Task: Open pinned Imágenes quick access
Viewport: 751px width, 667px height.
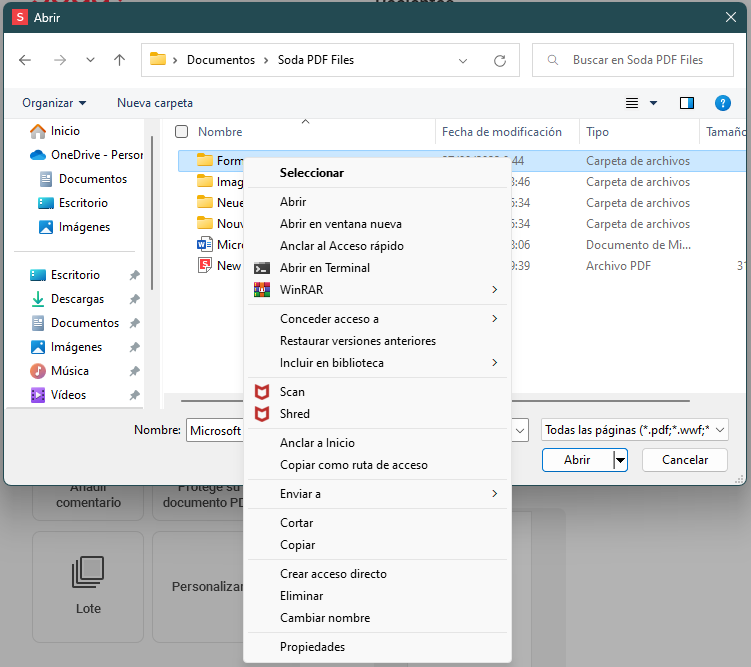Action: point(66,347)
